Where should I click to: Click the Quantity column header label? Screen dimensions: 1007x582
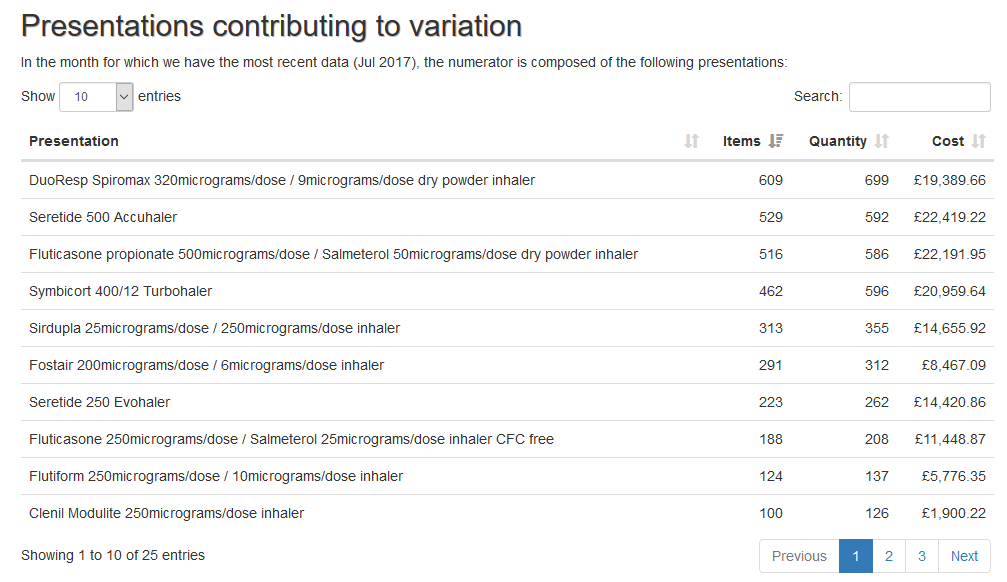click(837, 141)
